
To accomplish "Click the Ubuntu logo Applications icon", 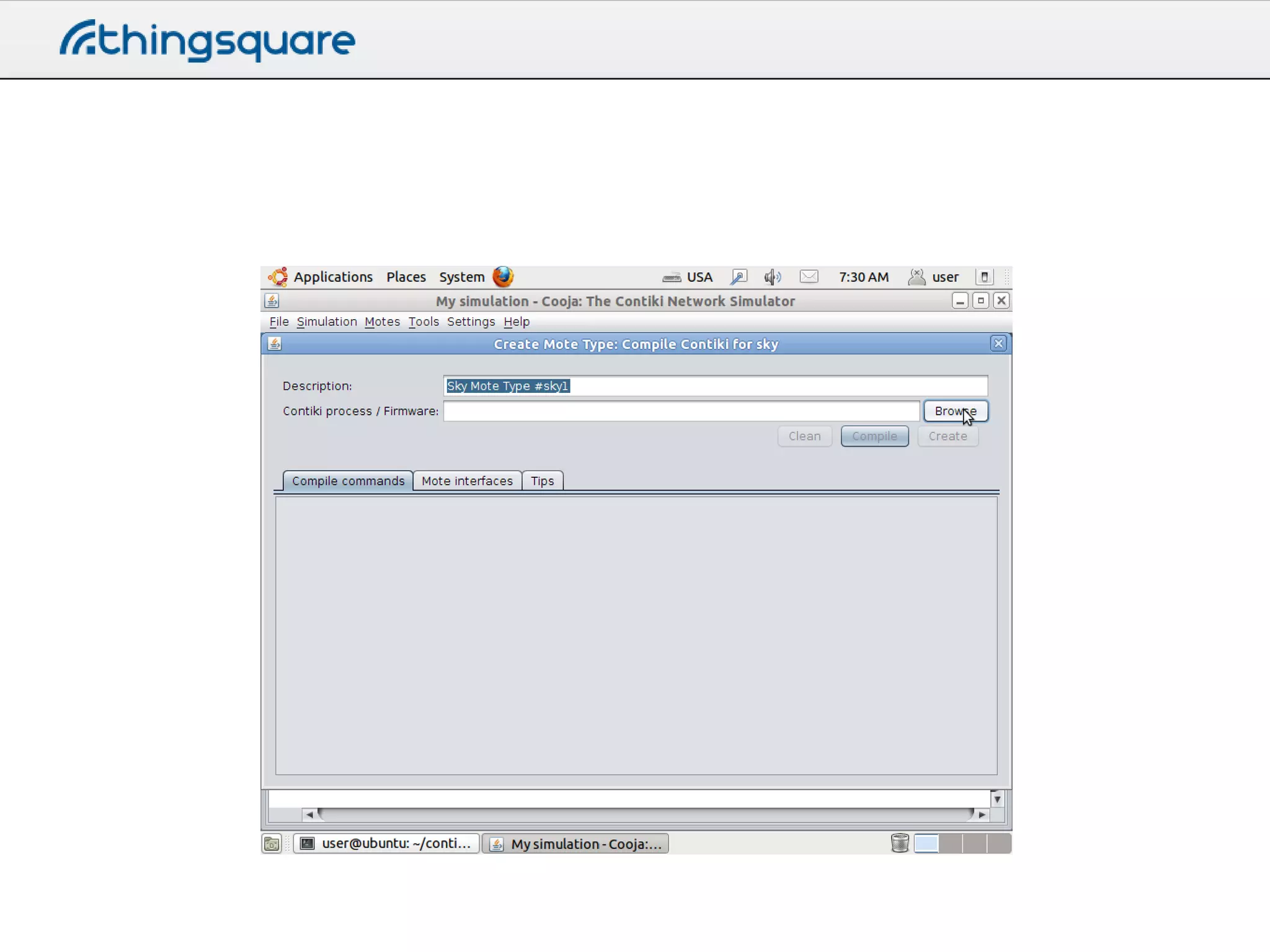I will click(278, 276).
